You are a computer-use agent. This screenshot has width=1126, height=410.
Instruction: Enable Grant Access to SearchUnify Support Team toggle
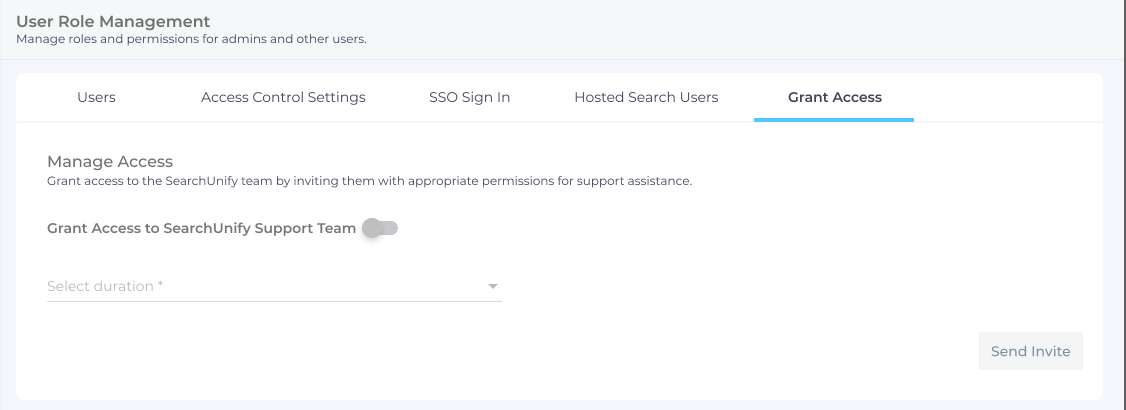(380, 228)
